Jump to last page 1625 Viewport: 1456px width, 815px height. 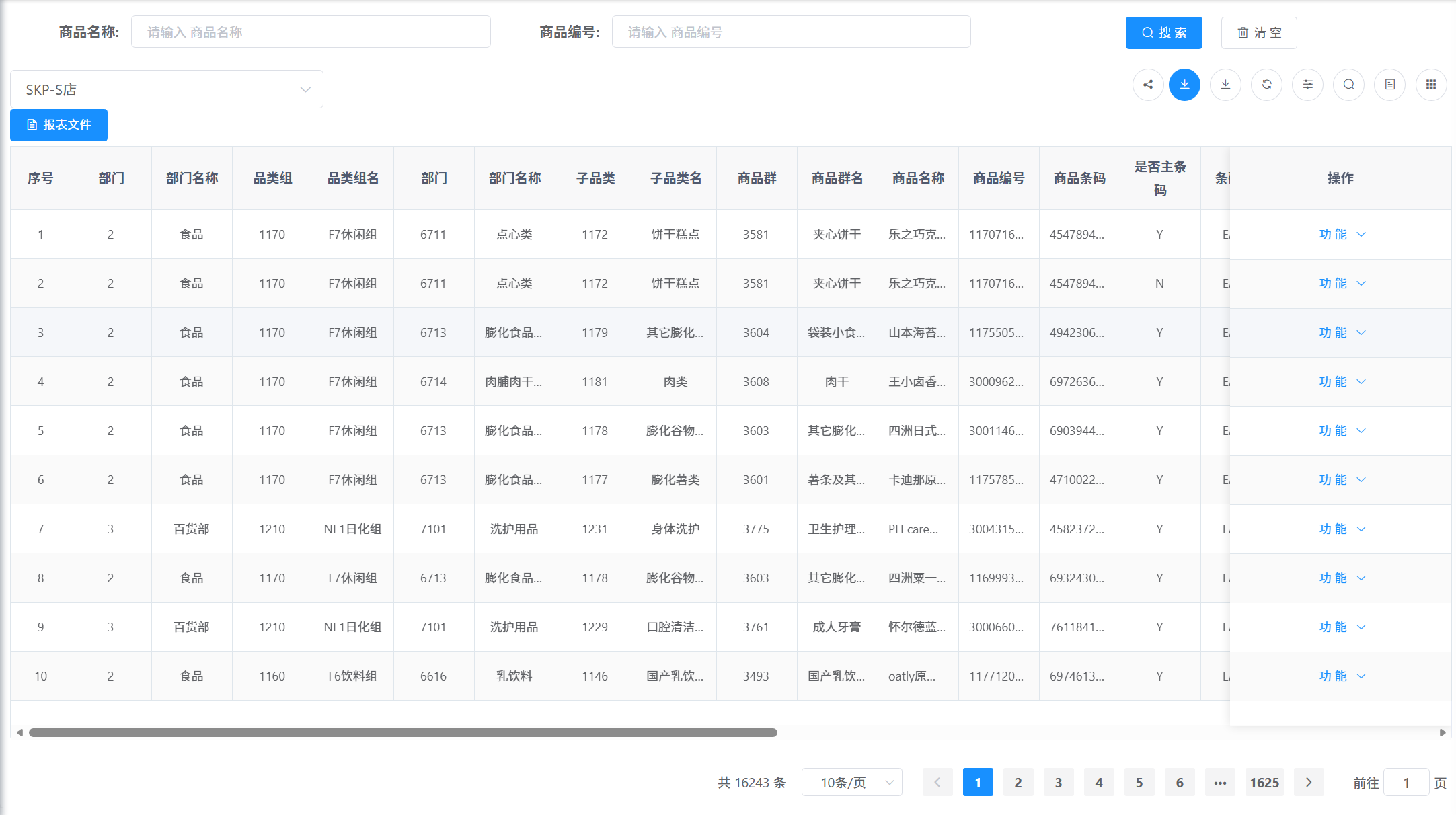click(x=1264, y=783)
